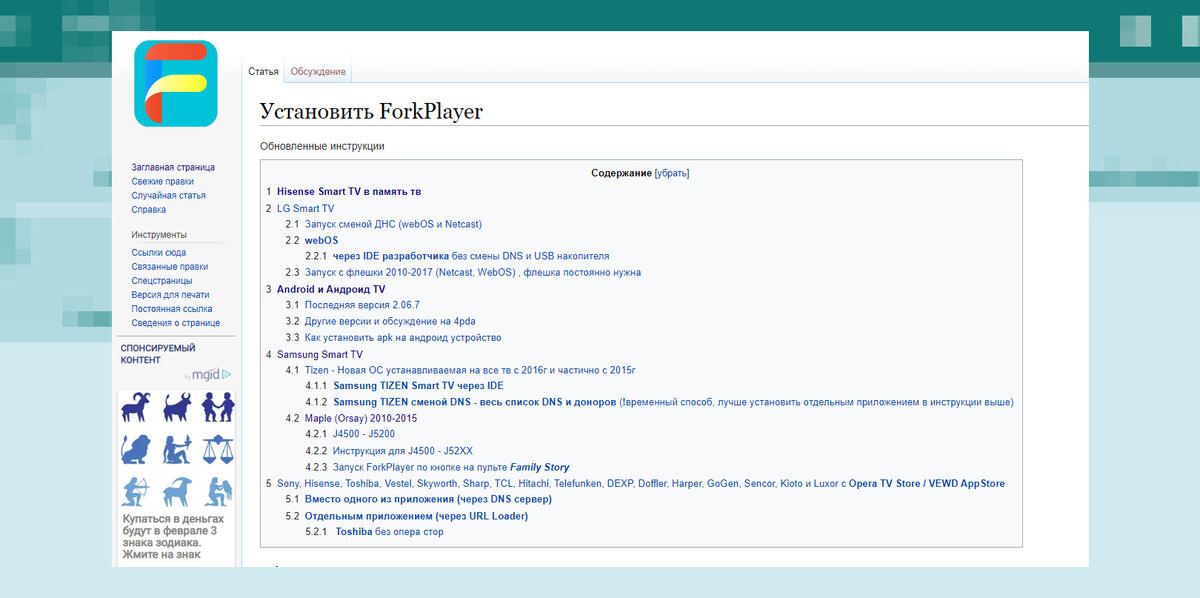
Task: Open Отдельным приложением (через URL Loader)
Action: click(416, 516)
